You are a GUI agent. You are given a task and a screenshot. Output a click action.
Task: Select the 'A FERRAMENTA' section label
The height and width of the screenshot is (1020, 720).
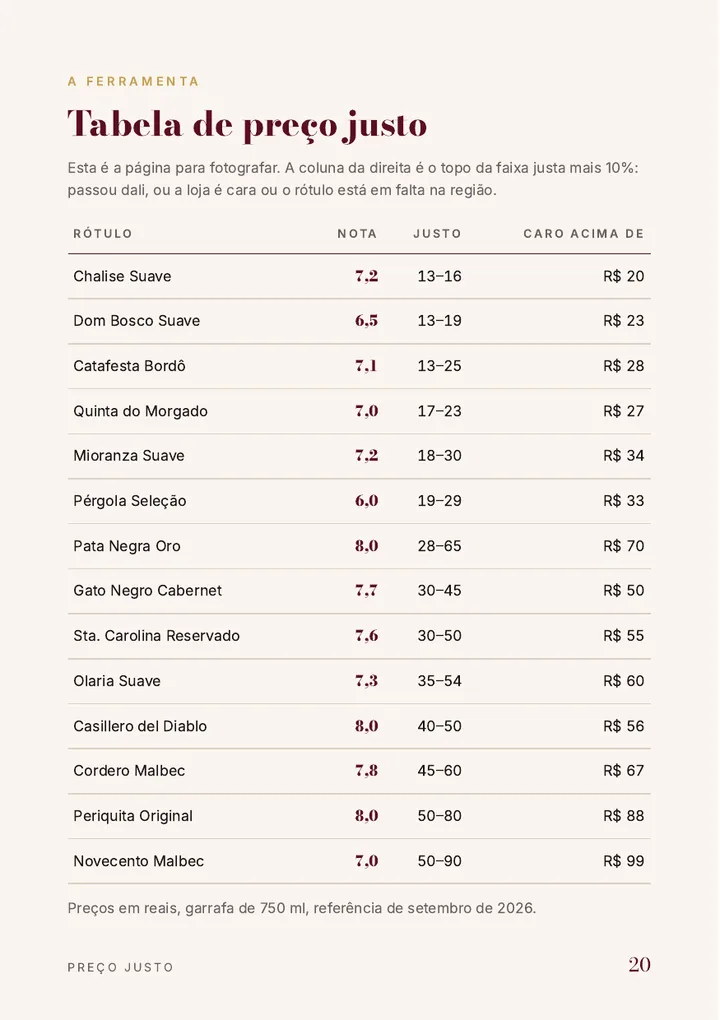(133, 81)
